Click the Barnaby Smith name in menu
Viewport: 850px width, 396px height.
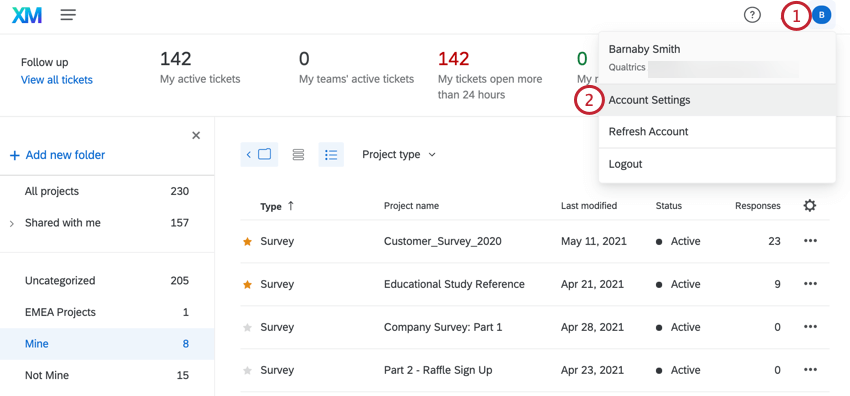pyautogui.click(x=644, y=49)
